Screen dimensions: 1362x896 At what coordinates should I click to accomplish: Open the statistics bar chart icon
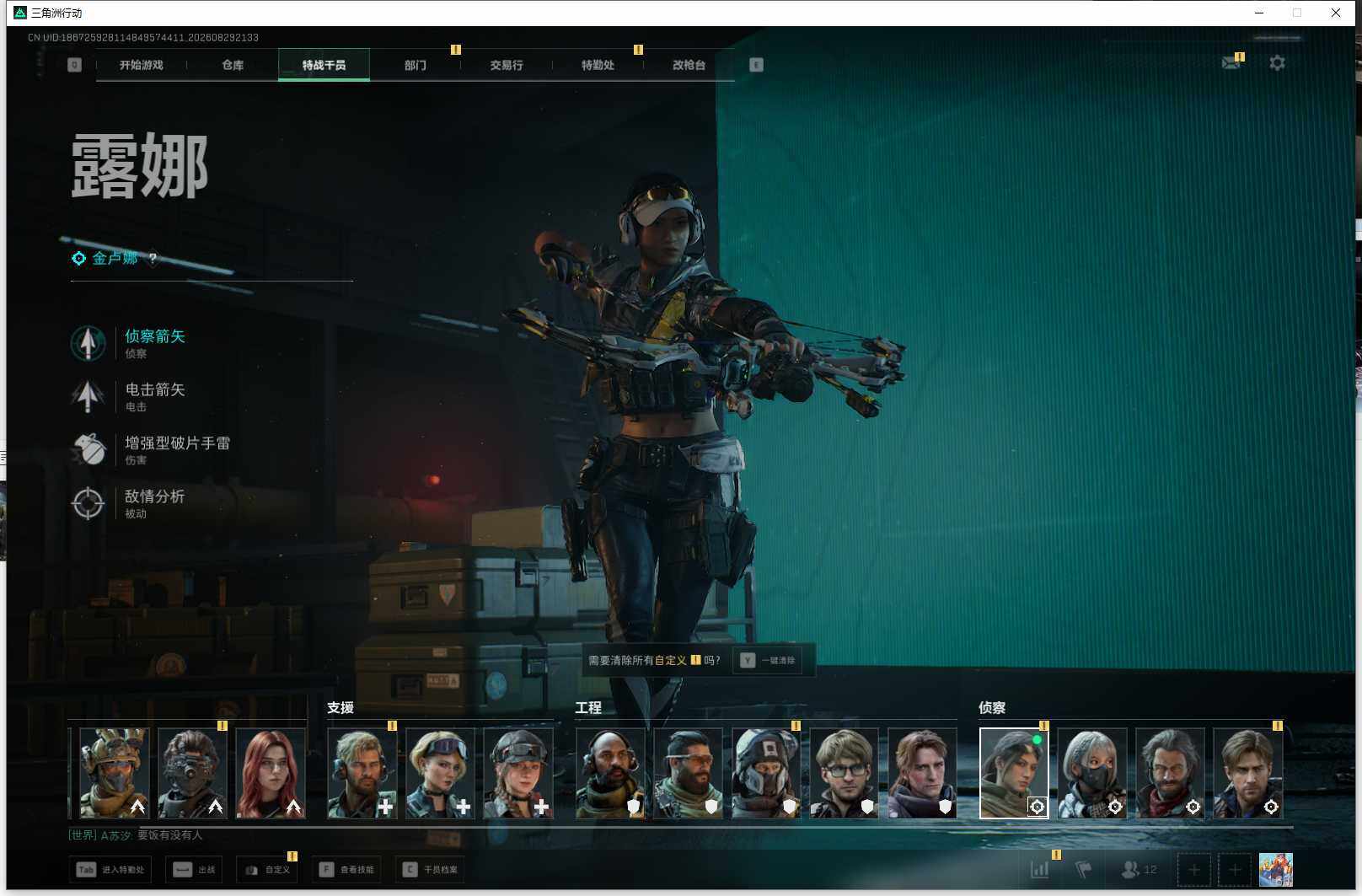(x=1040, y=869)
